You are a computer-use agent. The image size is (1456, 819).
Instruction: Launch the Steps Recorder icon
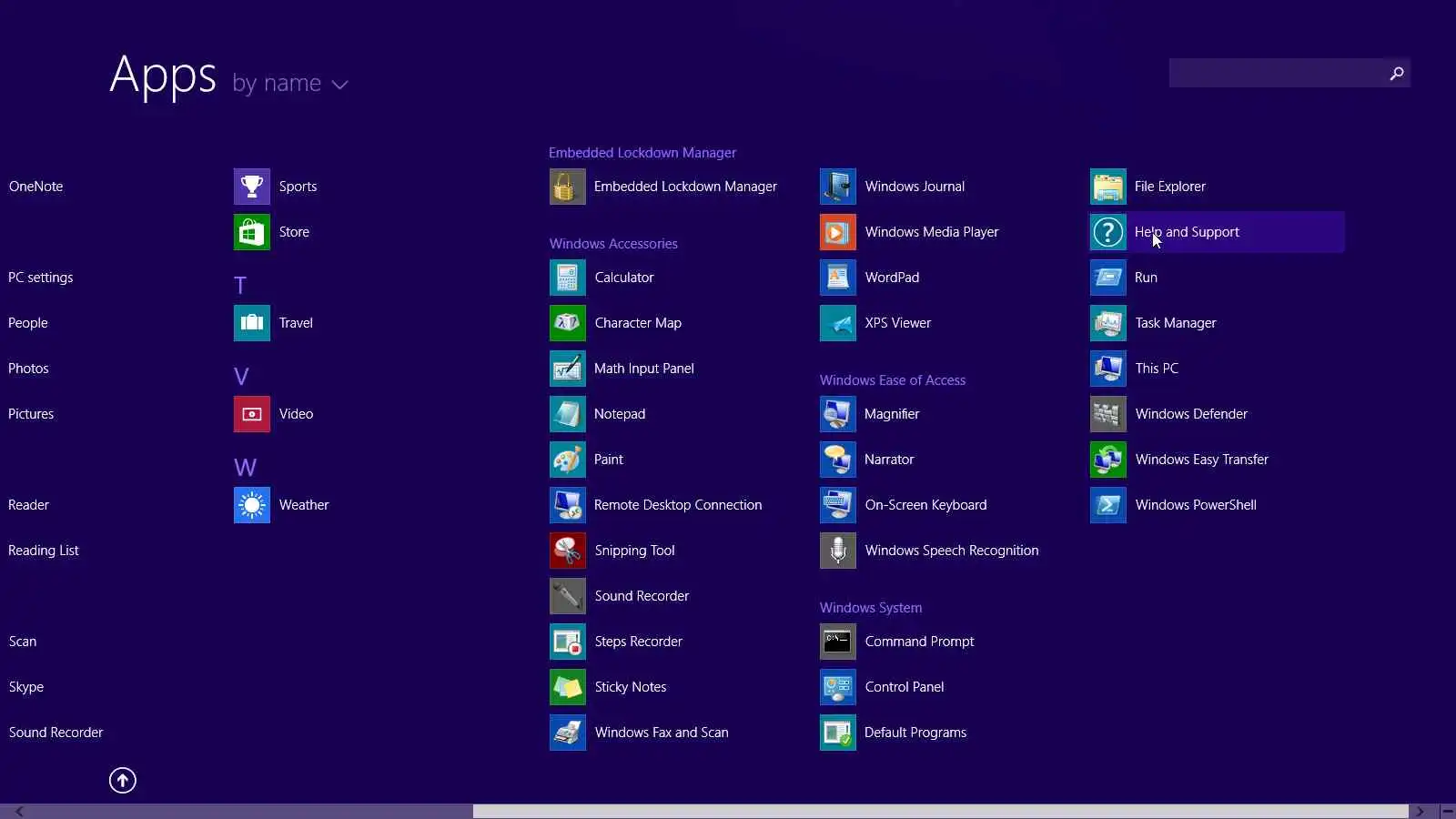(x=568, y=642)
